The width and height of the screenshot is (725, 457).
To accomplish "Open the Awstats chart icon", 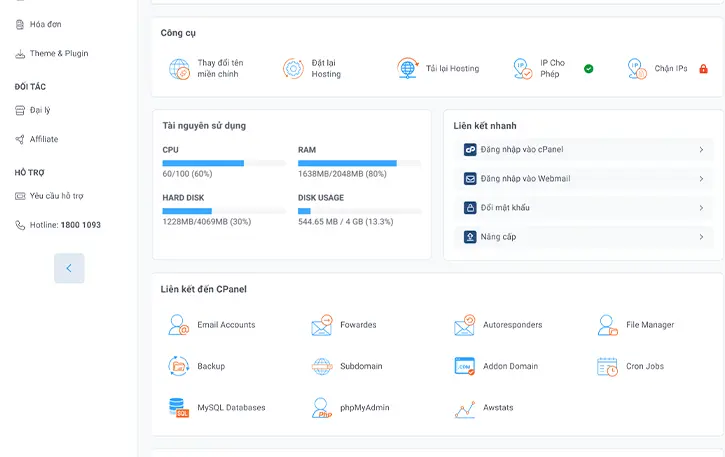I will pyautogui.click(x=464, y=408).
